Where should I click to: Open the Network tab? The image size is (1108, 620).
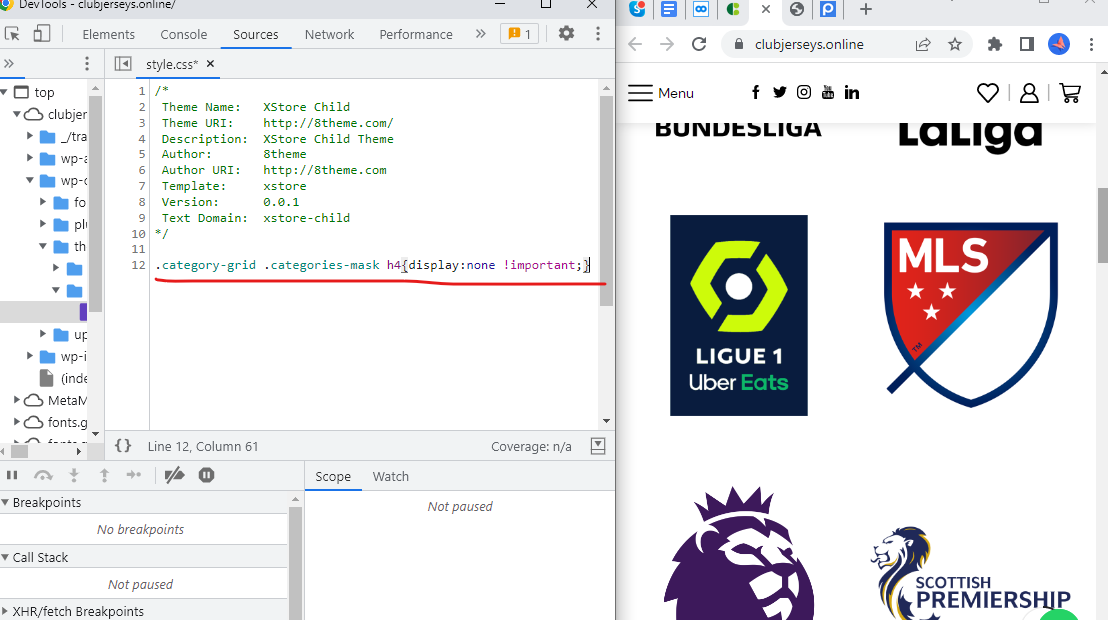(329, 34)
